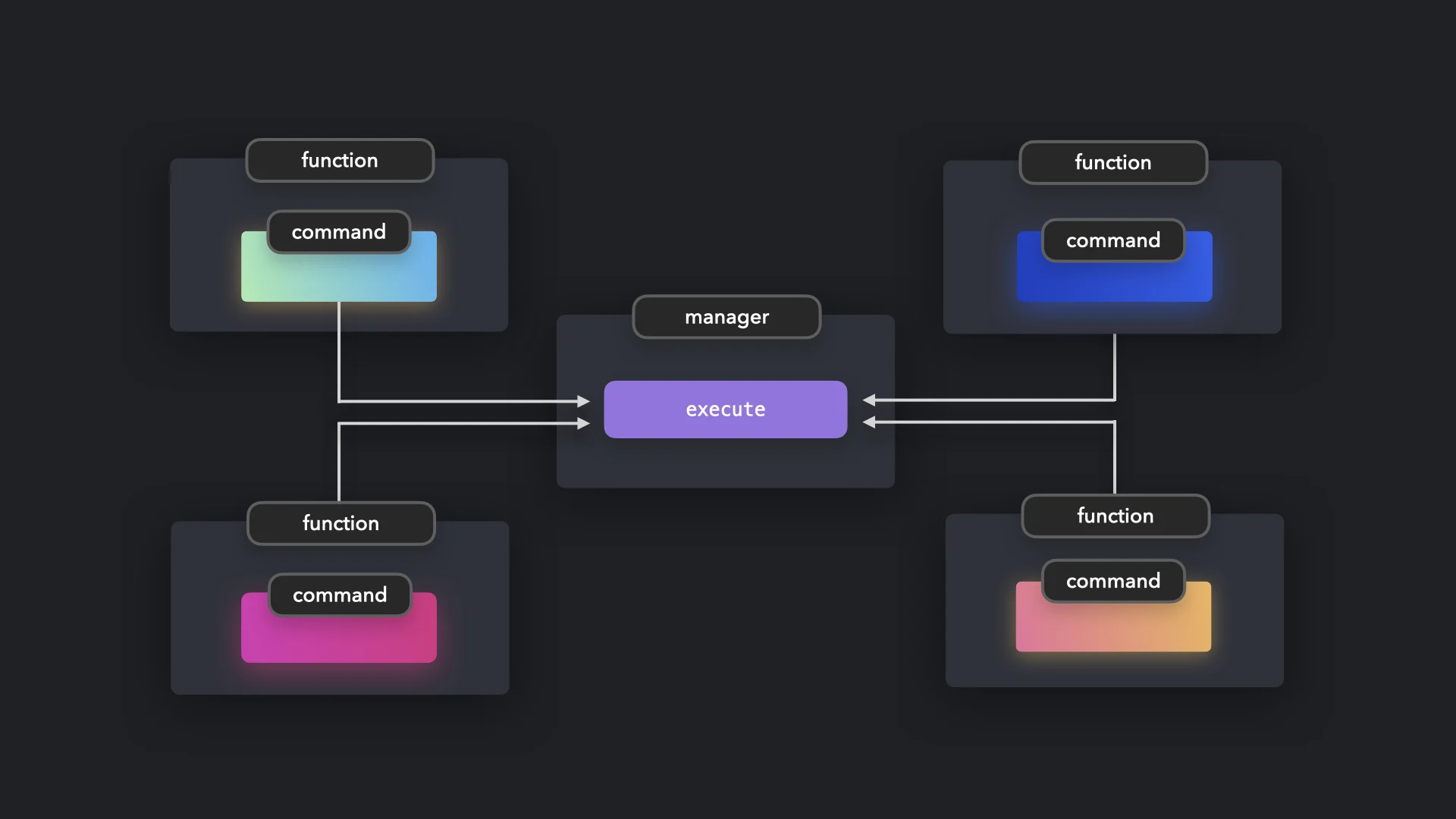Select the manager label
This screenshot has width=1456, height=819.
click(x=726, y=317)
